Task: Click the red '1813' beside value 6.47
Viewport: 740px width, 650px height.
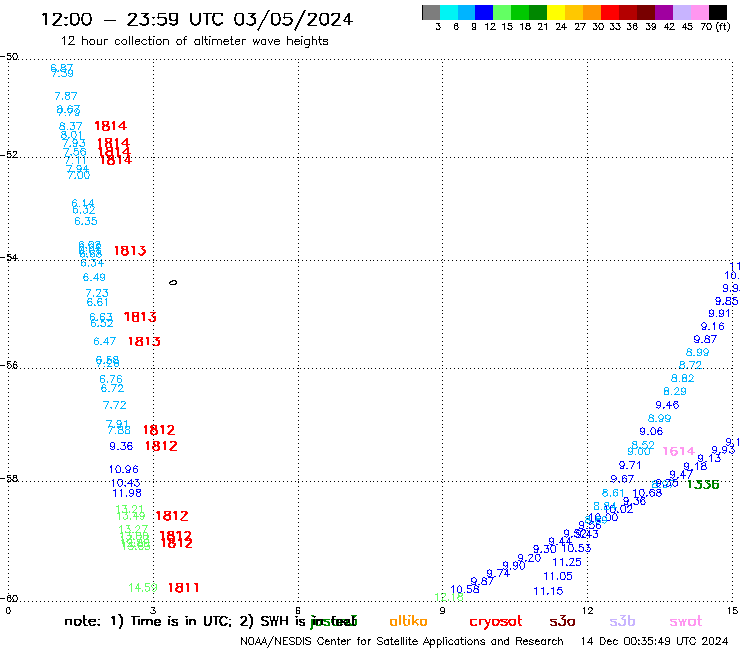Action: click(x=144, y=341)
